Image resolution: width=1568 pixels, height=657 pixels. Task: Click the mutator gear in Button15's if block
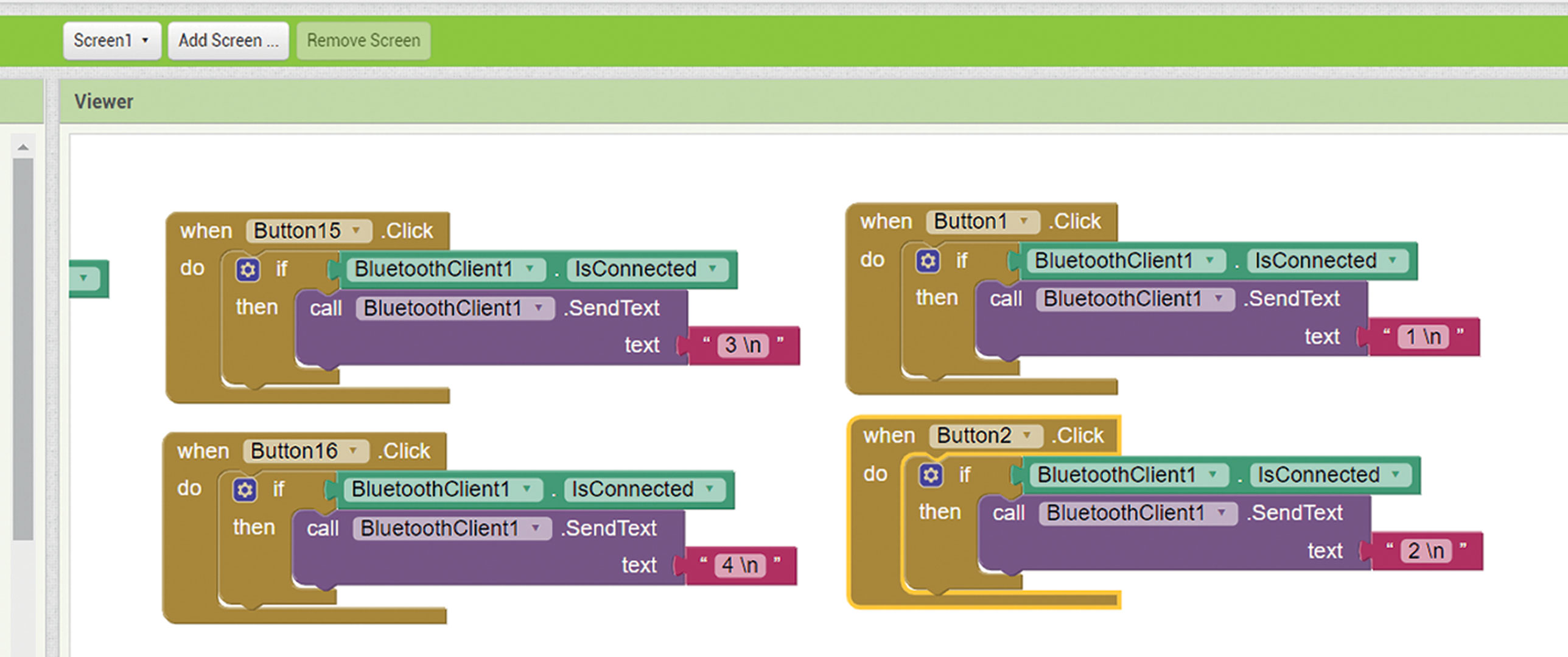(248, 269)
